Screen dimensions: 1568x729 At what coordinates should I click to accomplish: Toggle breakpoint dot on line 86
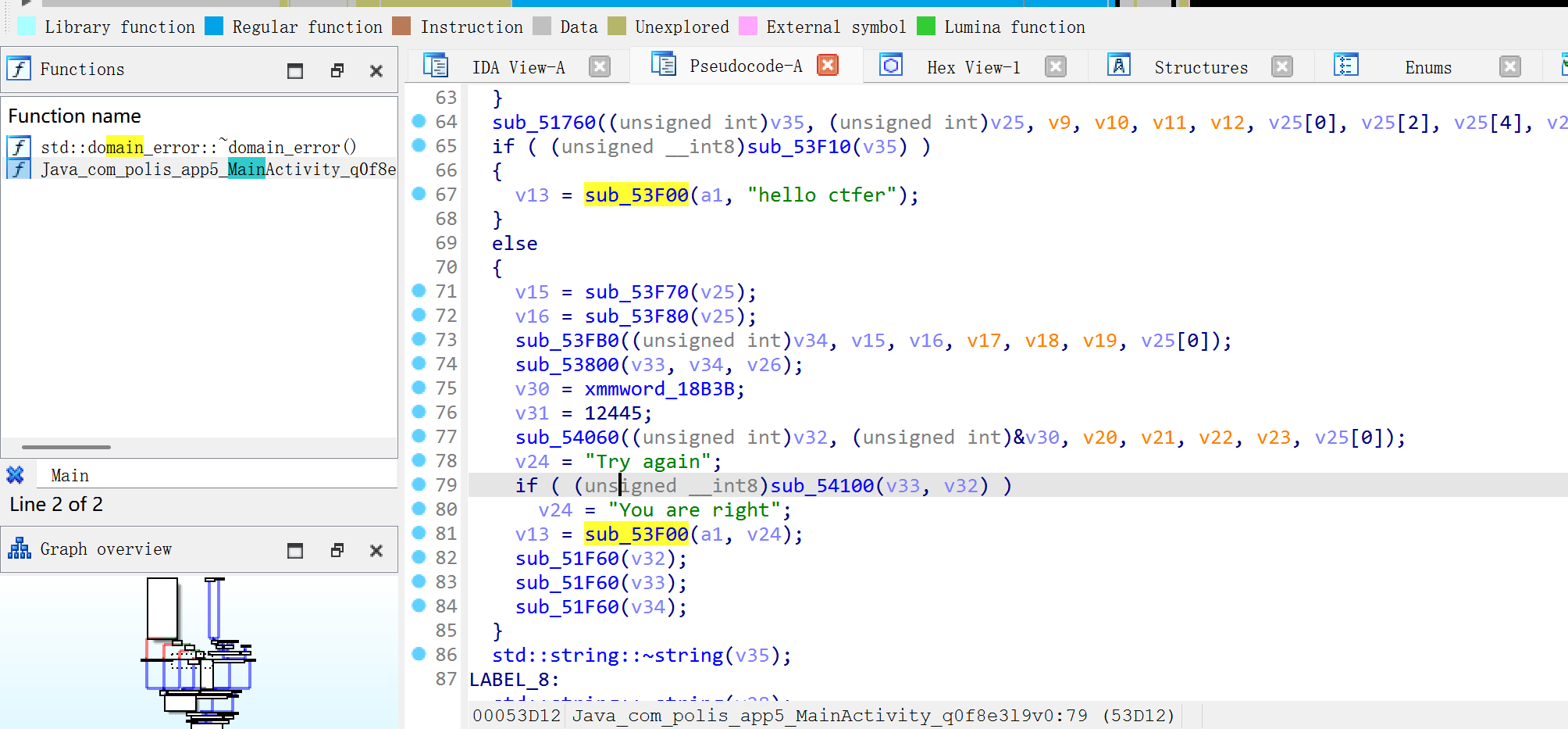pos(419,654)
